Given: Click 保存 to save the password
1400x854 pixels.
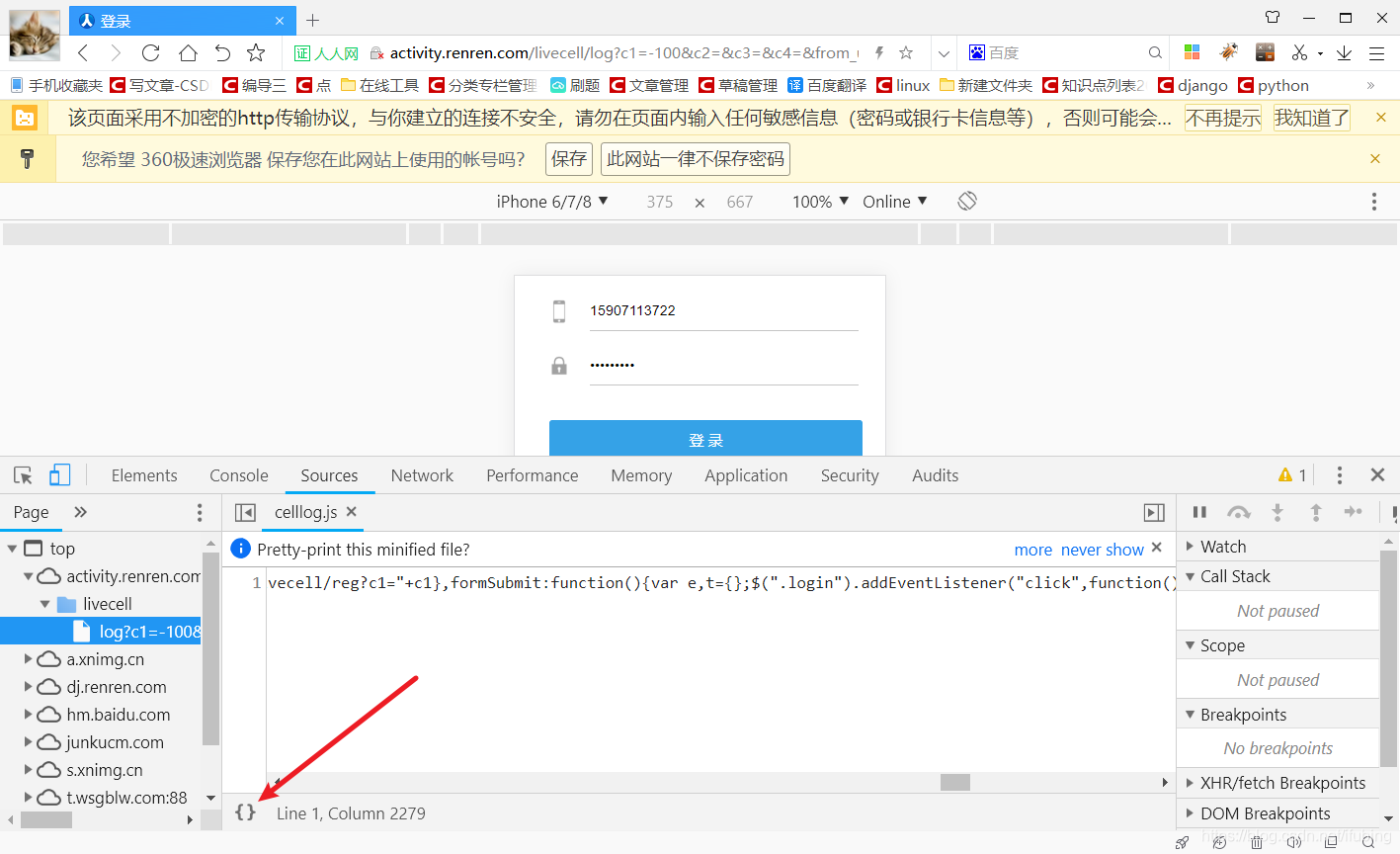Looking at the screenshot, I should pyautogui.click(x=569, y=159).
